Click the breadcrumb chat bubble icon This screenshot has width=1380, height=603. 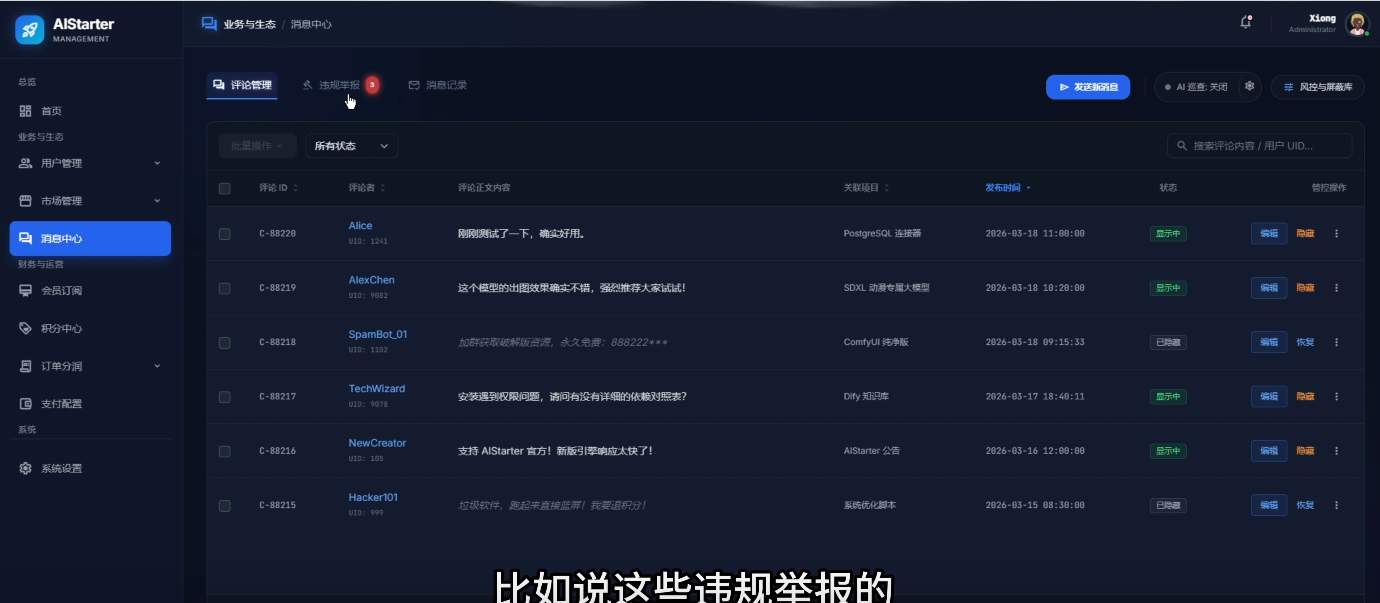209,24
